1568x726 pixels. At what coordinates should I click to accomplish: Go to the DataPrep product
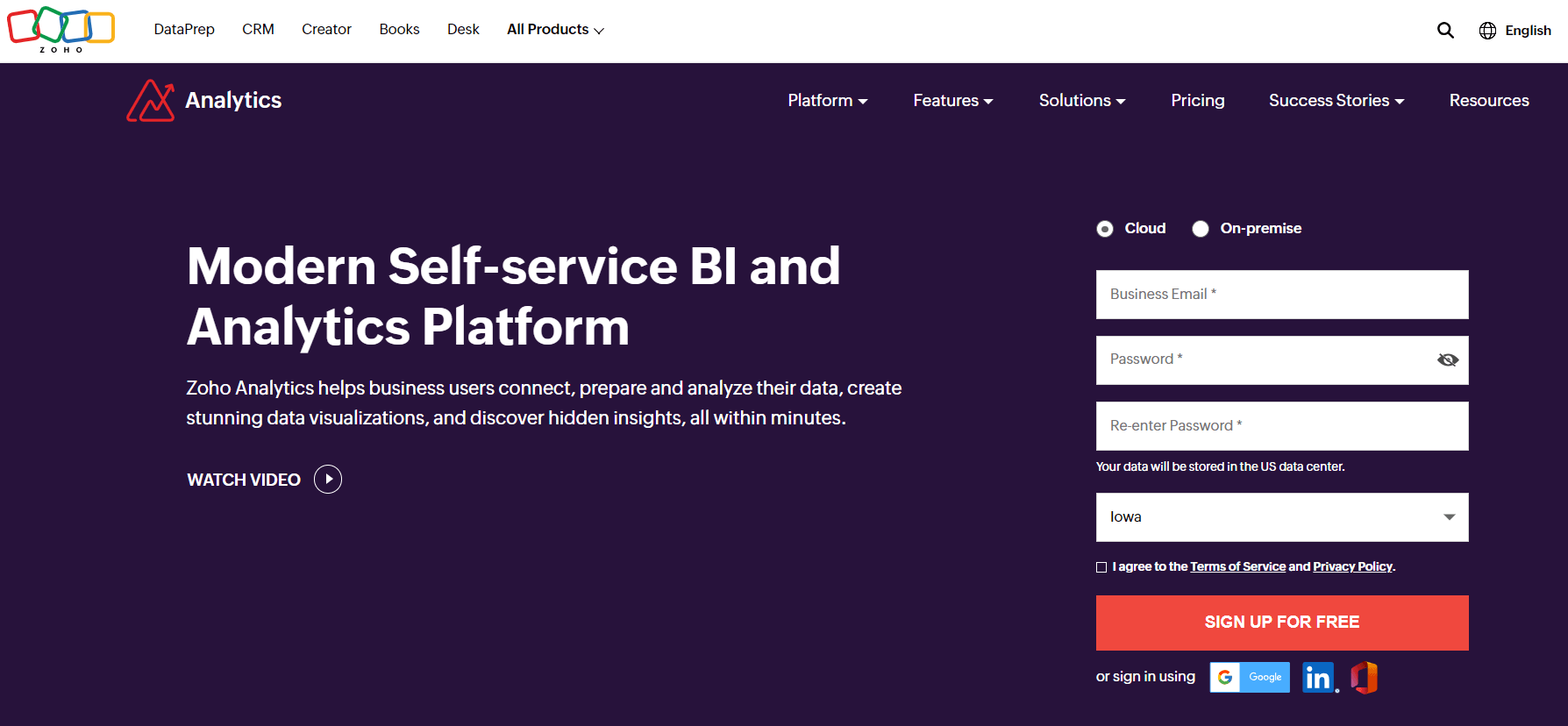coord(184,30)
